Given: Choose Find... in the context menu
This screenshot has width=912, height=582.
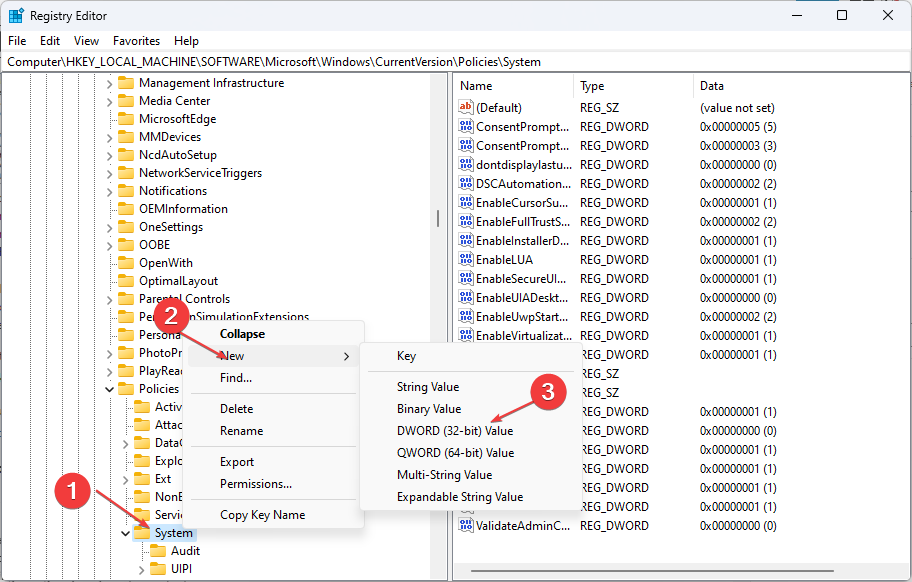Looking at the screenshot, I should (273, 378).
